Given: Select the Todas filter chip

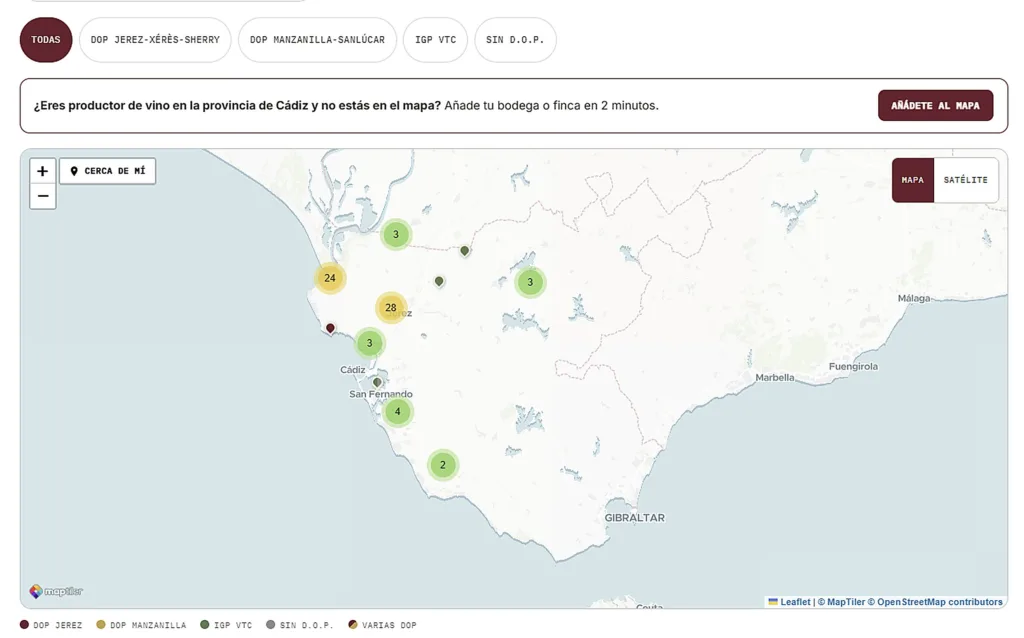Looking at the screenshot, I should 46,40.
